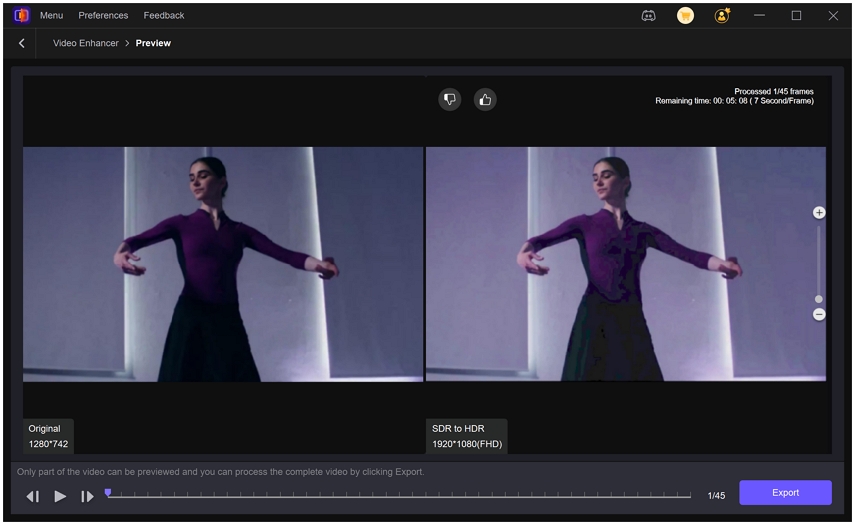
Task: Click the timeline playhead marker
Action: tap(108, 493)
